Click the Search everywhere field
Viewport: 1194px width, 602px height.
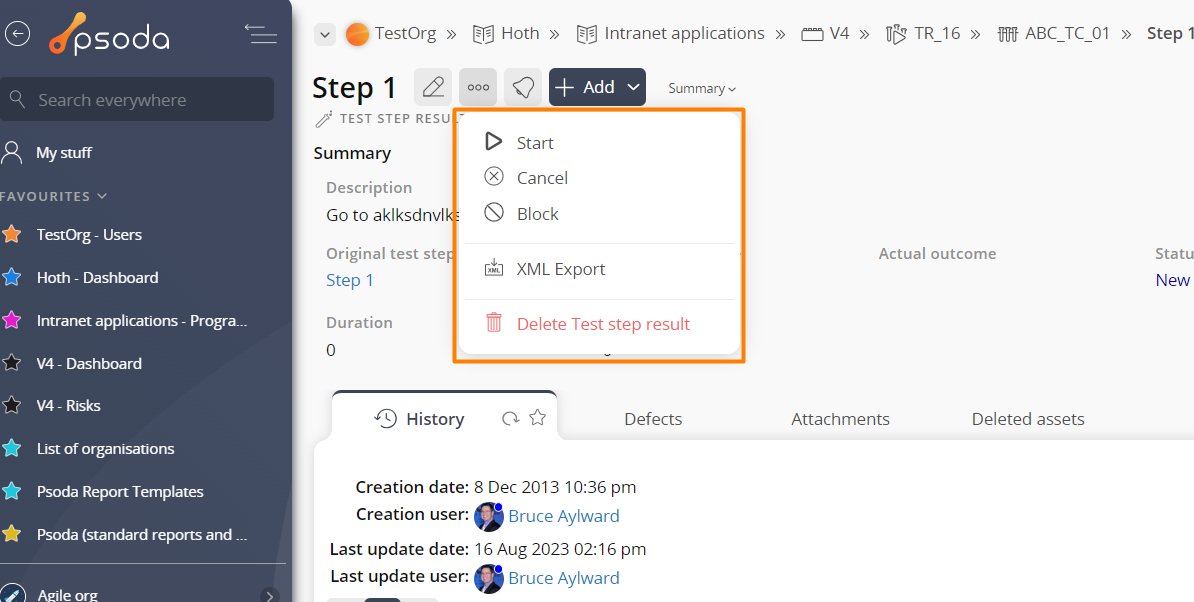point(137,100)
